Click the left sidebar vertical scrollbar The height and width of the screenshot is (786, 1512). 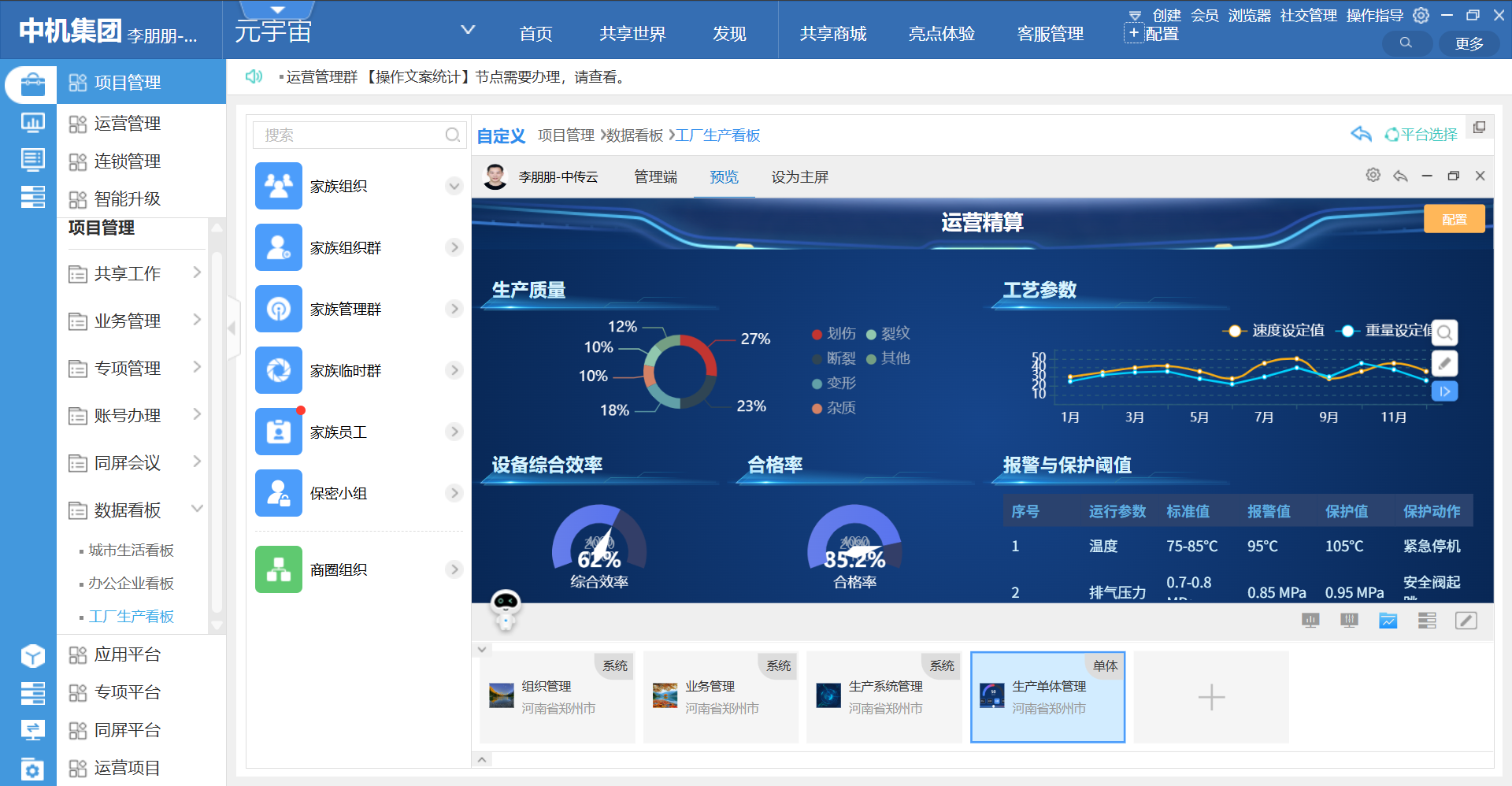217,425
